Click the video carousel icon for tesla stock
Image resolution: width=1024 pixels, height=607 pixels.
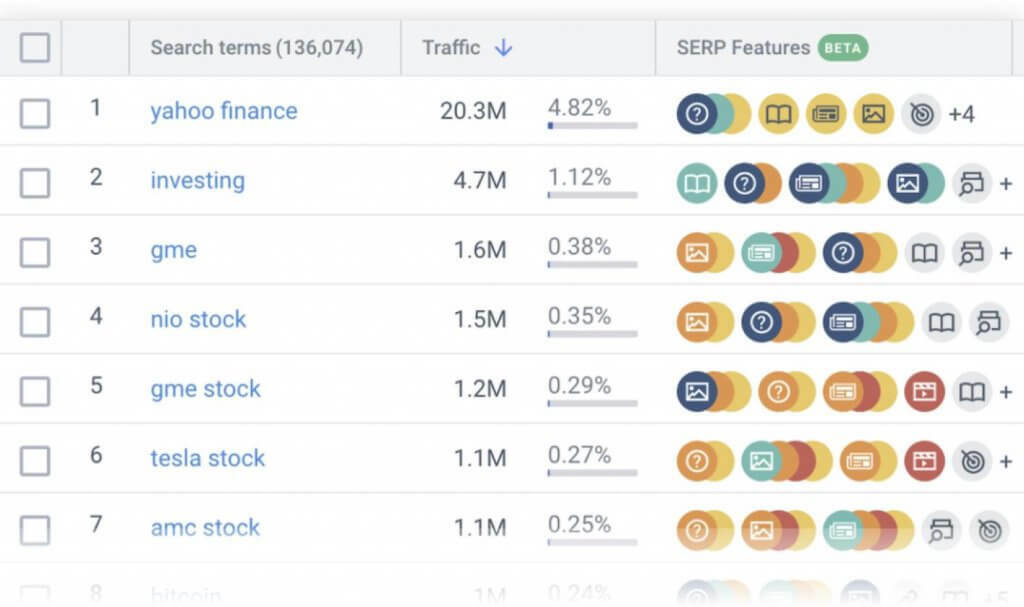925,461
